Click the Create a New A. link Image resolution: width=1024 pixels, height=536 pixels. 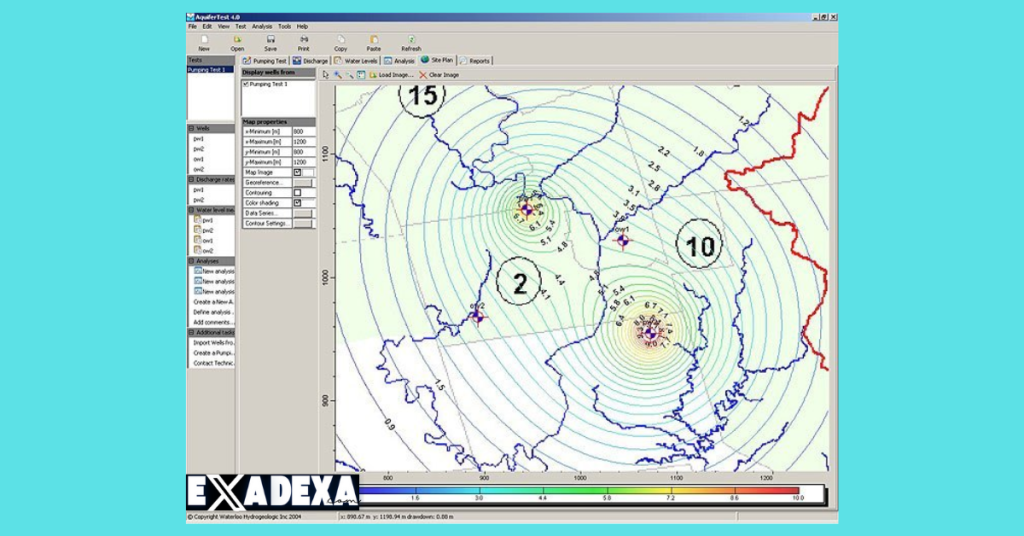coord(213,302)
